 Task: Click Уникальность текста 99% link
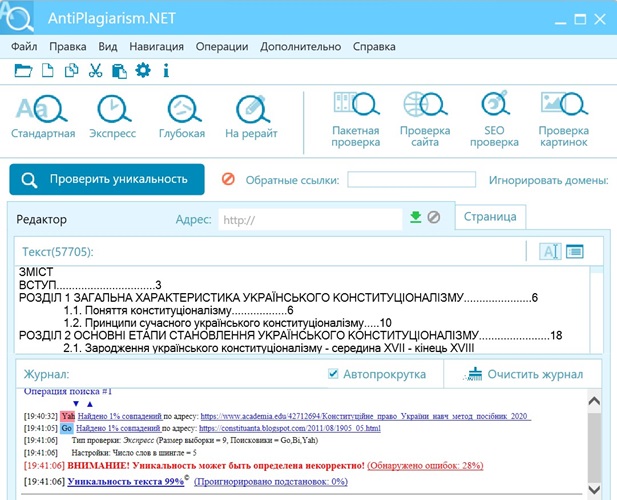126,482
